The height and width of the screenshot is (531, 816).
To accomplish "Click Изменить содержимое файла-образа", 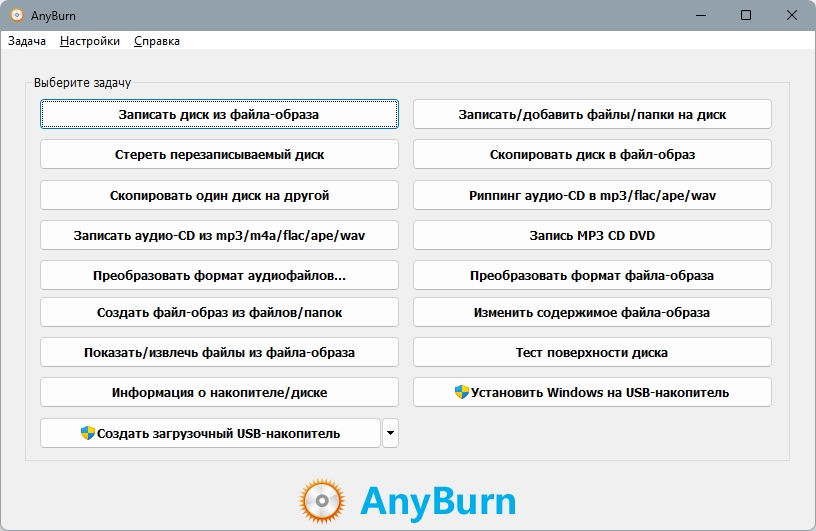I will click(x=592, y=312).
